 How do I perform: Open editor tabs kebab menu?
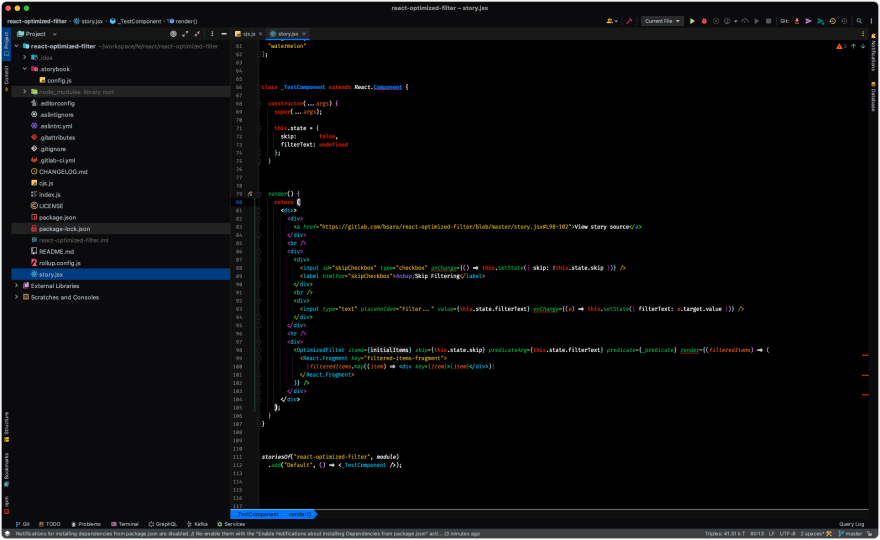tap(863, 34)
